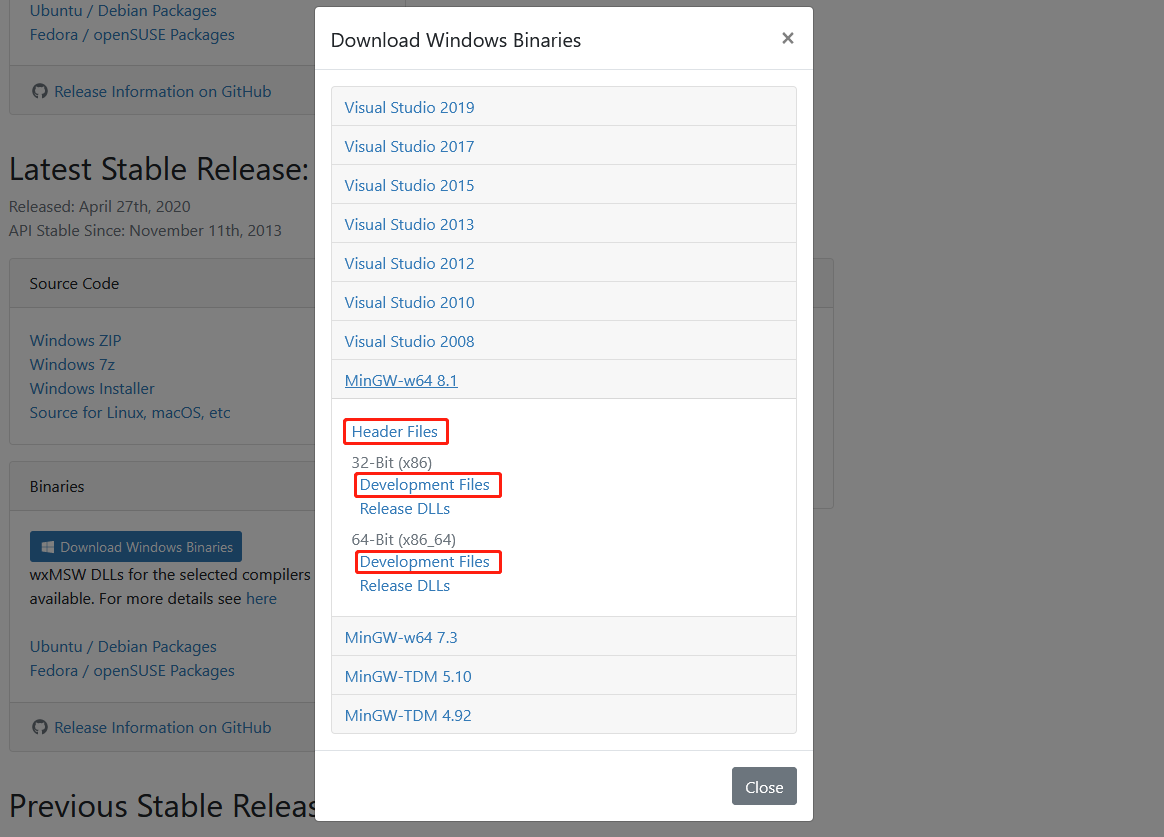Click the GitHub icon in the top release panel

[x=40, y=91]
